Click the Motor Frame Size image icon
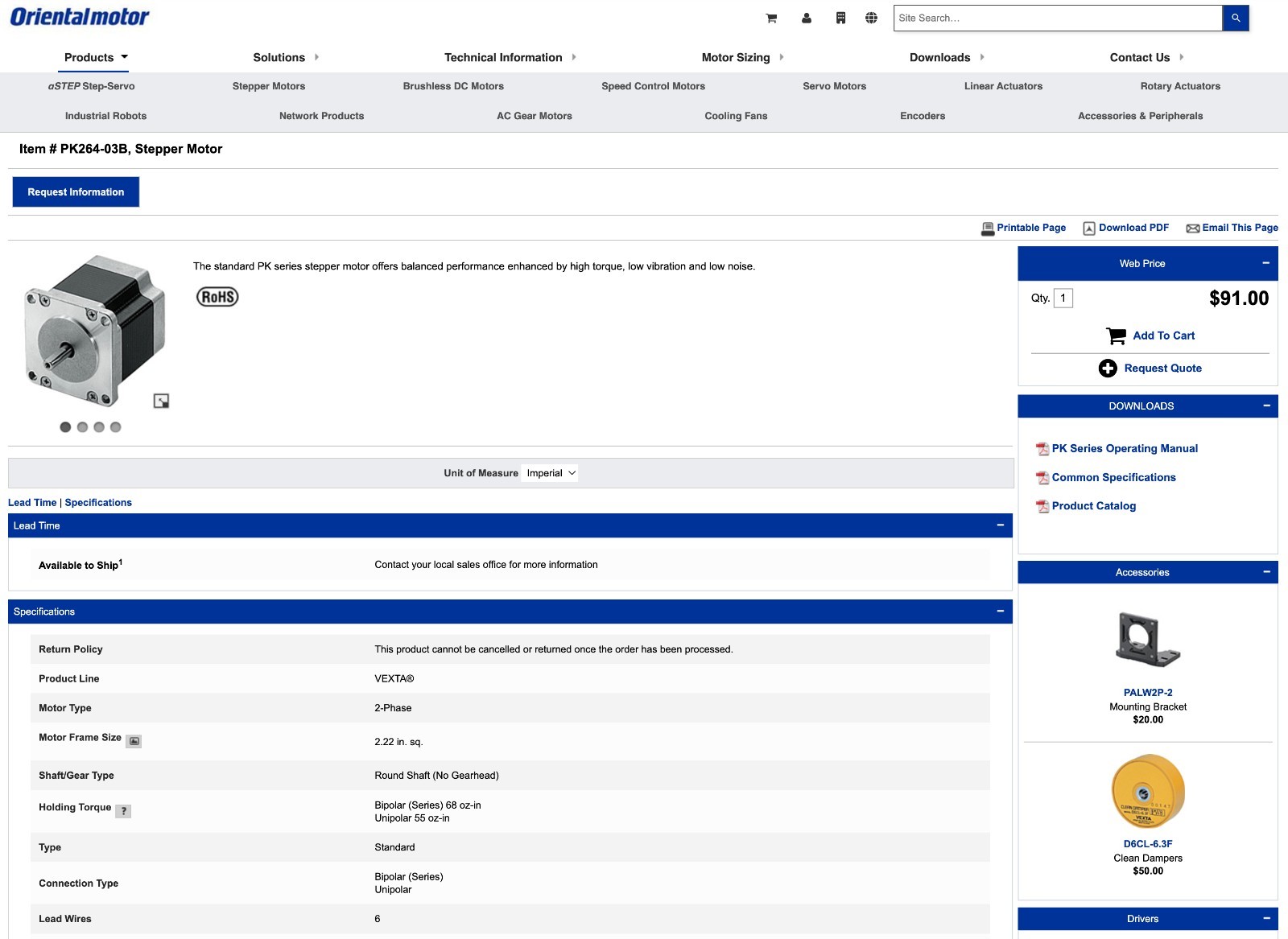 coord(134,741)
